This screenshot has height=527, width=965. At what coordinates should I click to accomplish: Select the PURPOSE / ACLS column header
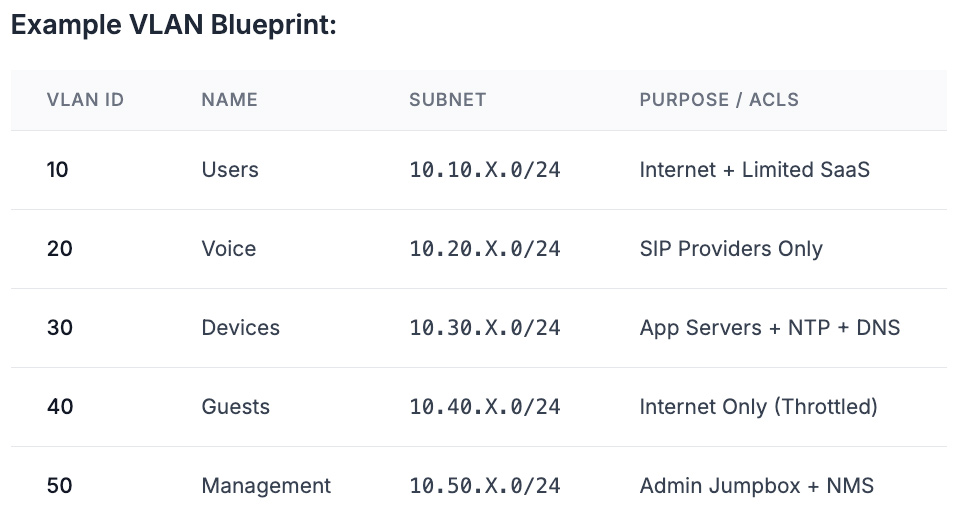tap(719, 100)
